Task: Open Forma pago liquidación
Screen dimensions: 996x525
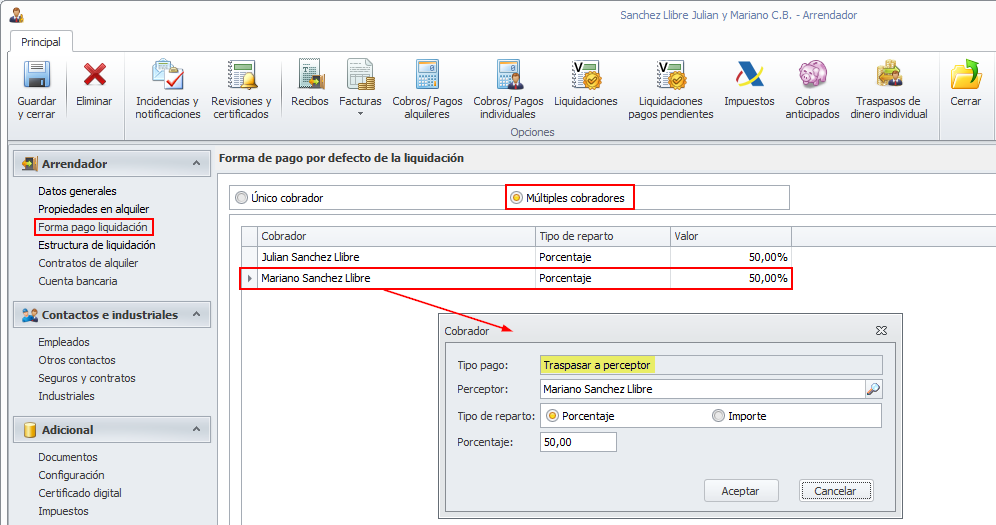Action: pyautogui.click(x=93, y=227)
